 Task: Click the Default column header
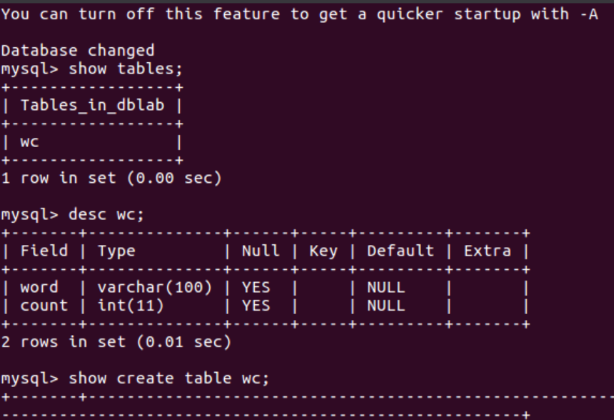pos(400,251)
